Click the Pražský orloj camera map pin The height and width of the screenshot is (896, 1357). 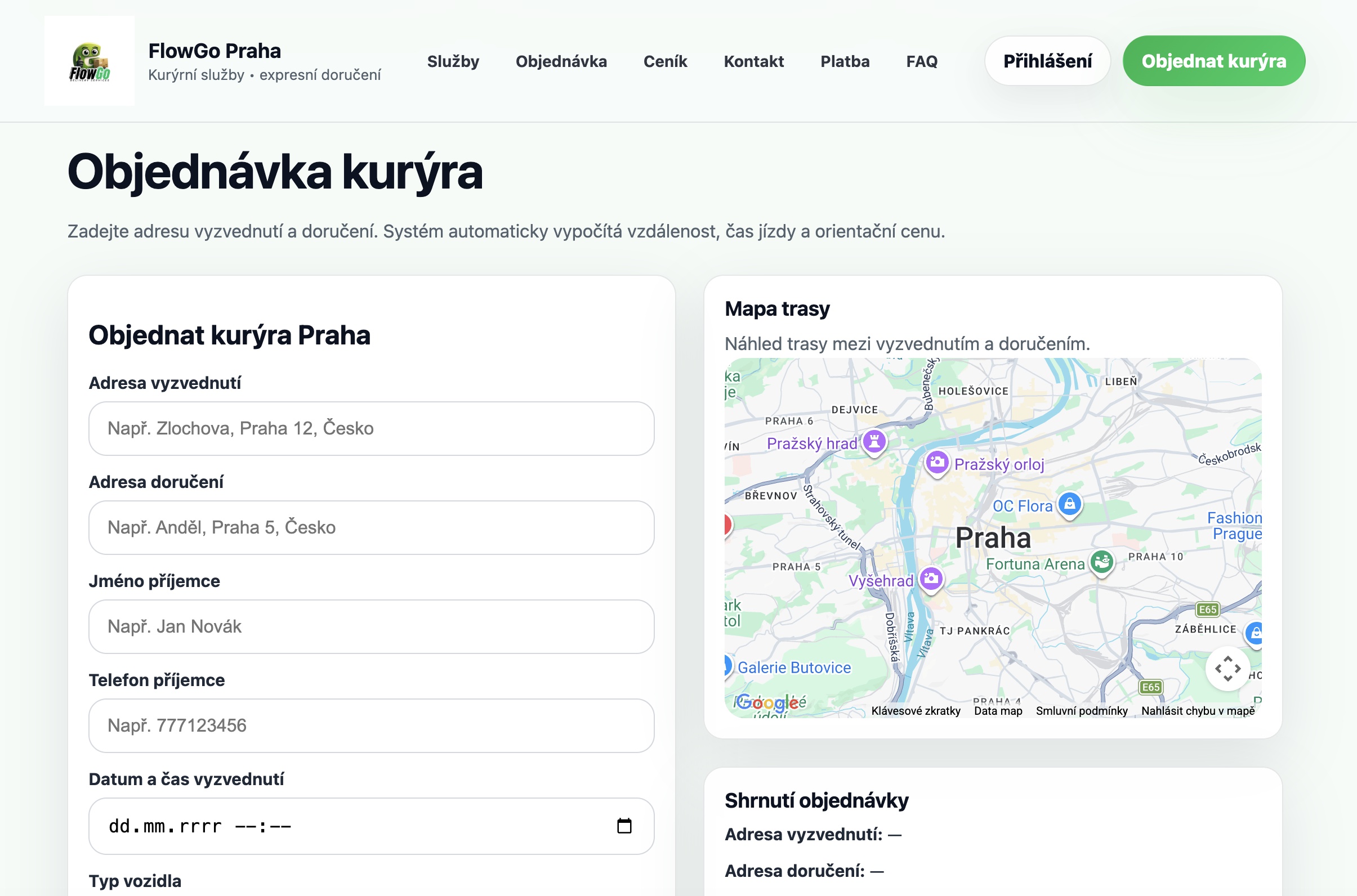pos(937,463)
